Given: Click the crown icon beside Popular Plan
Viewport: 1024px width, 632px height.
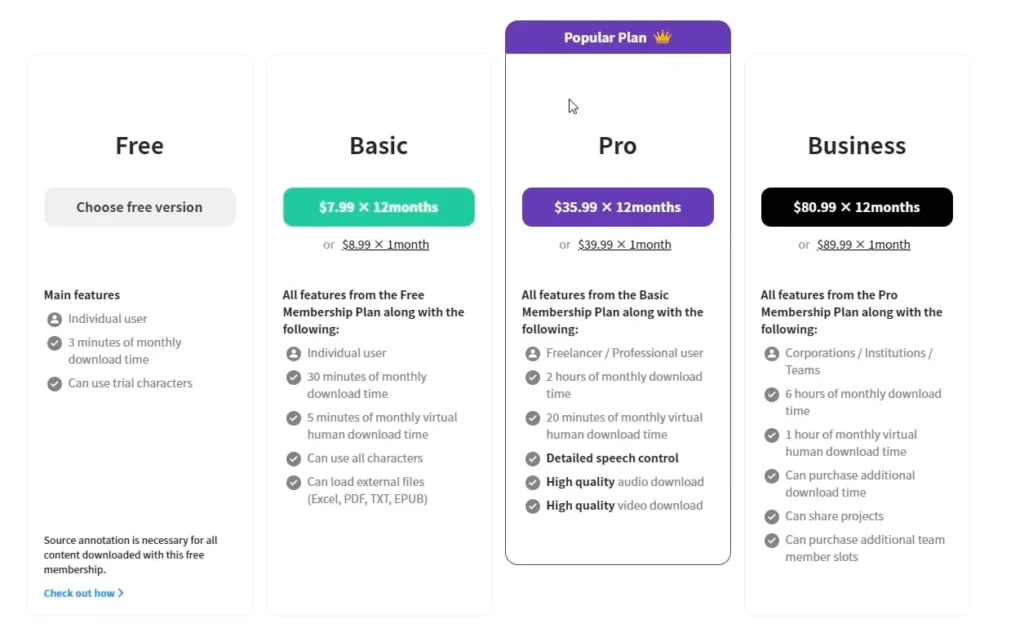Looking at the screenshot, I should coord(662,37).
